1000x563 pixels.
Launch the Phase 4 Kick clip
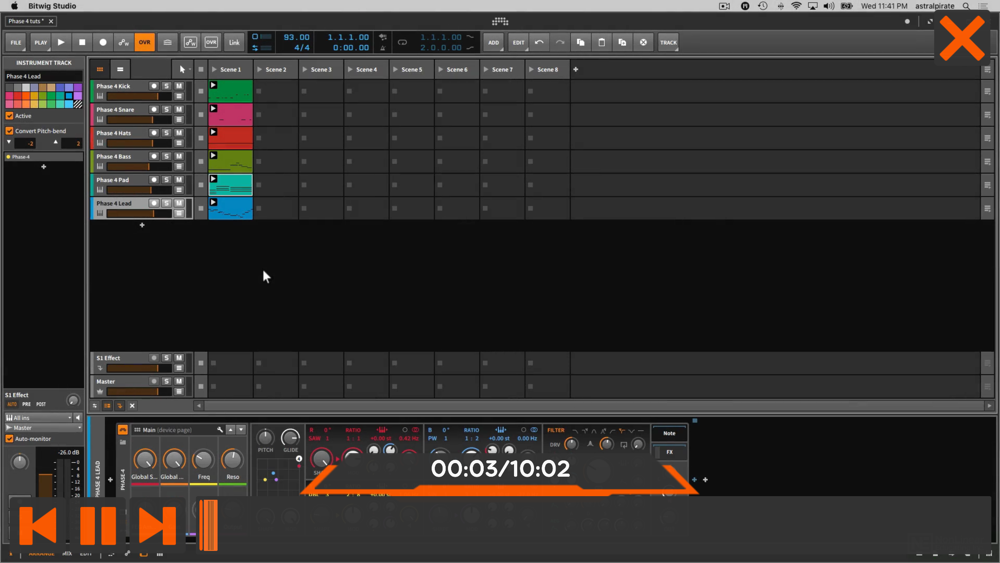(x=214, y=85)
